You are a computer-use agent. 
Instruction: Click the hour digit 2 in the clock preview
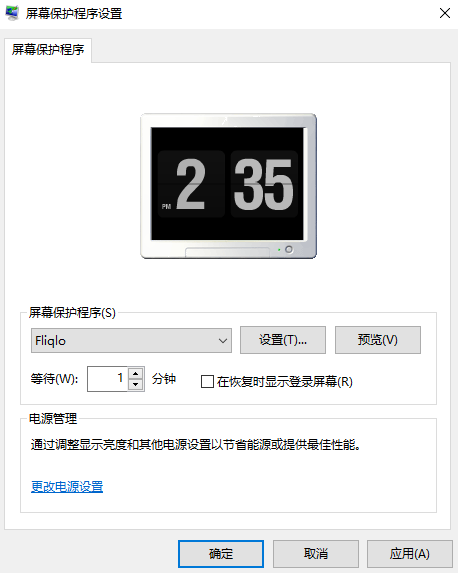point(191,184)
